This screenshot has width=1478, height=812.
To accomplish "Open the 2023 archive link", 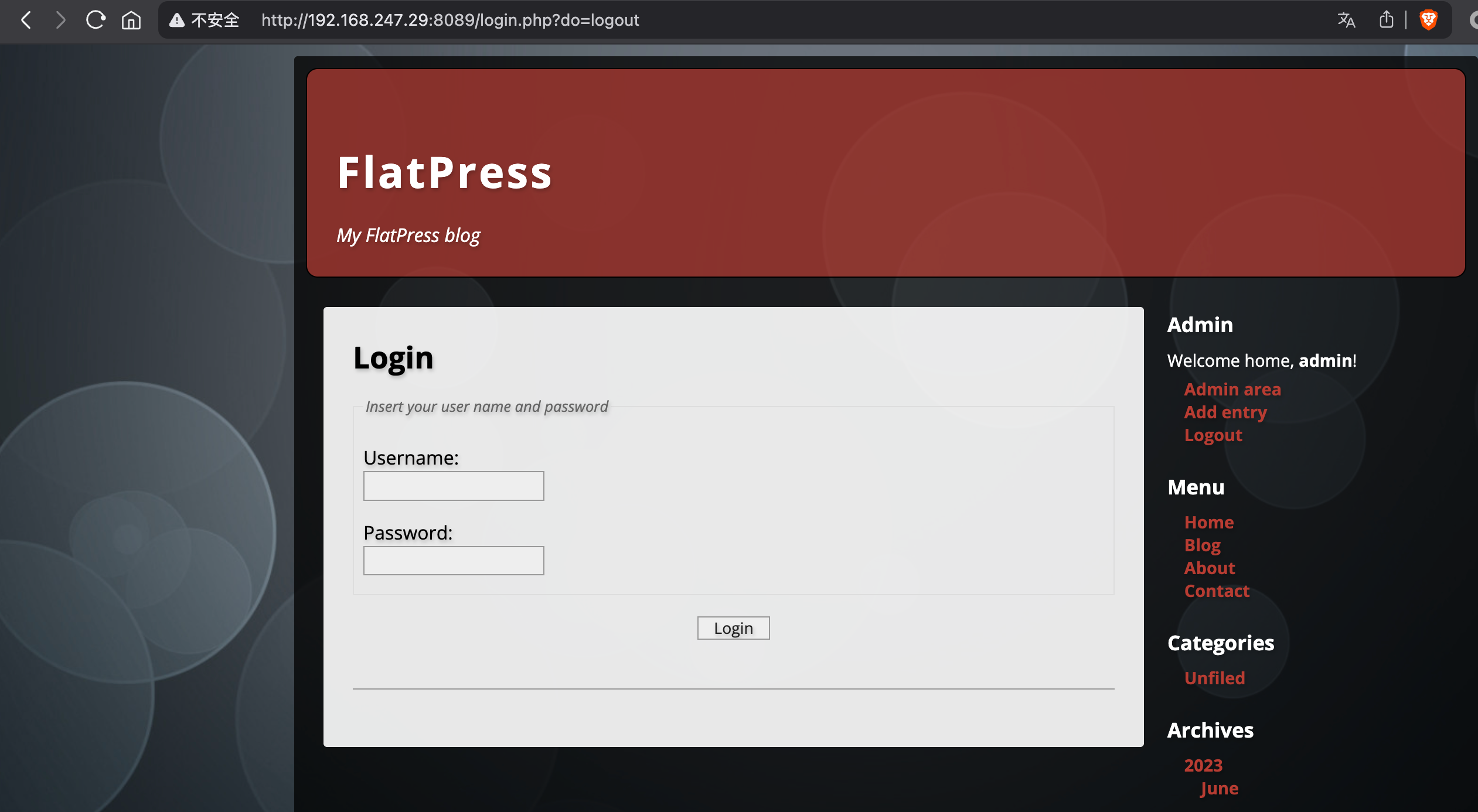I will point(1203,765).
